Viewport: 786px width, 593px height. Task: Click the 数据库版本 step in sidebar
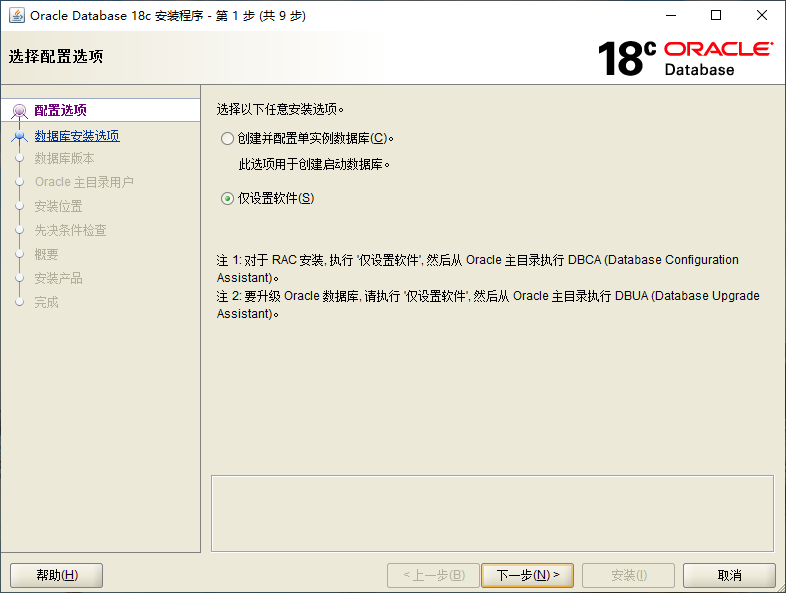64,158
